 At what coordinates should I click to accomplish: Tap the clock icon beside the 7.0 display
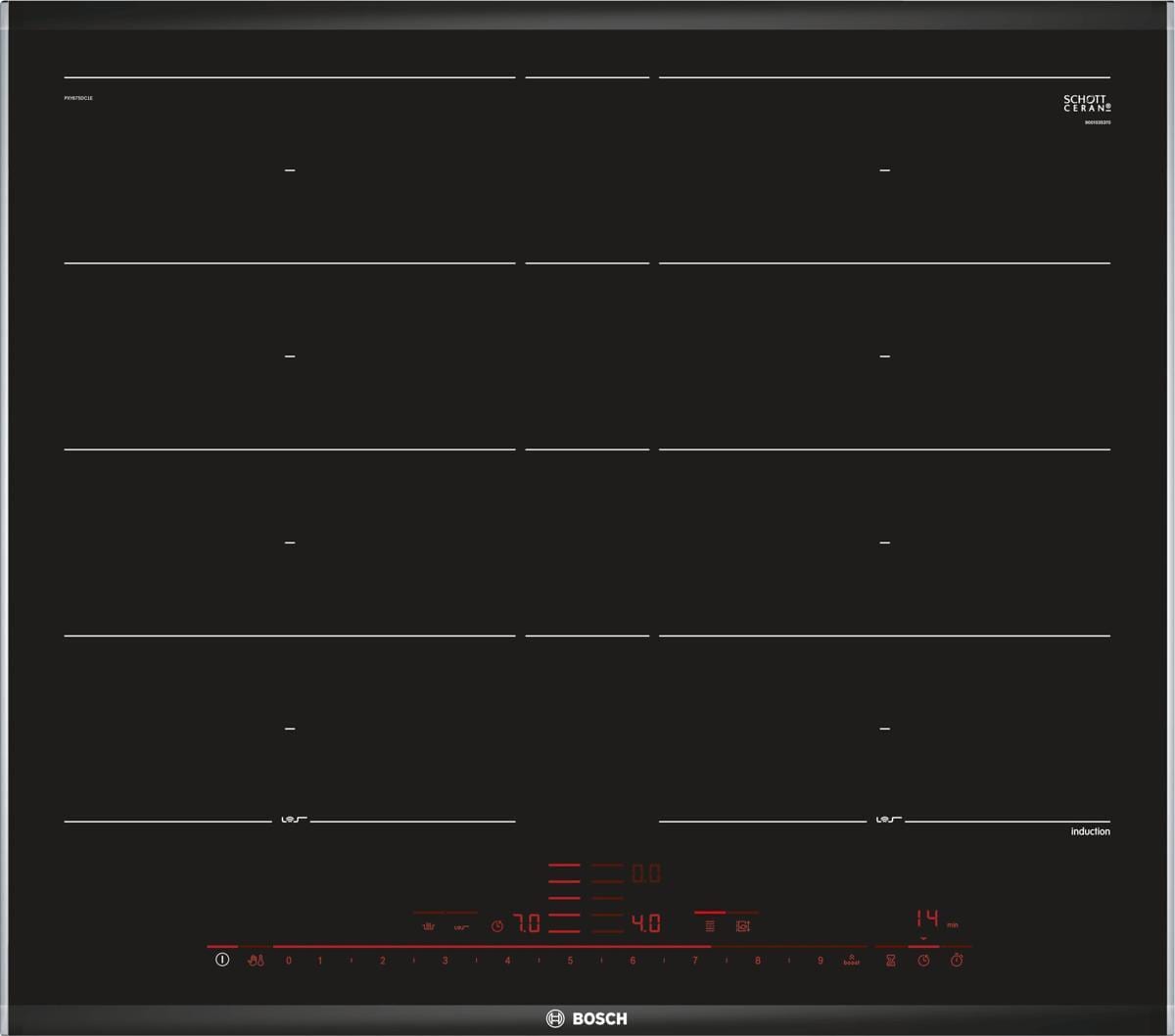point(497,925)
